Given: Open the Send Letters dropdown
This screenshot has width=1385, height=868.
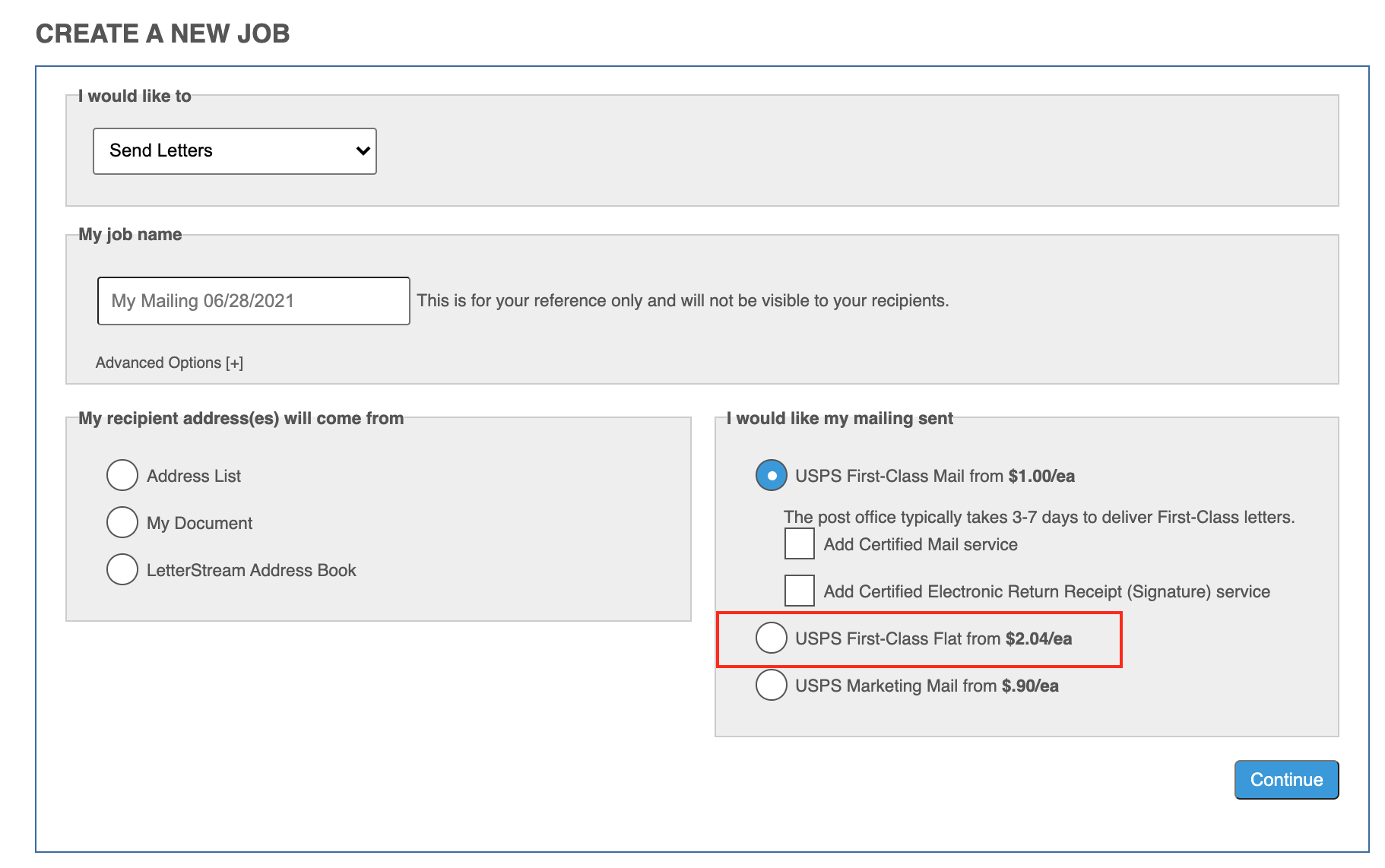Looking at the screenshot, I should point(234,151).
